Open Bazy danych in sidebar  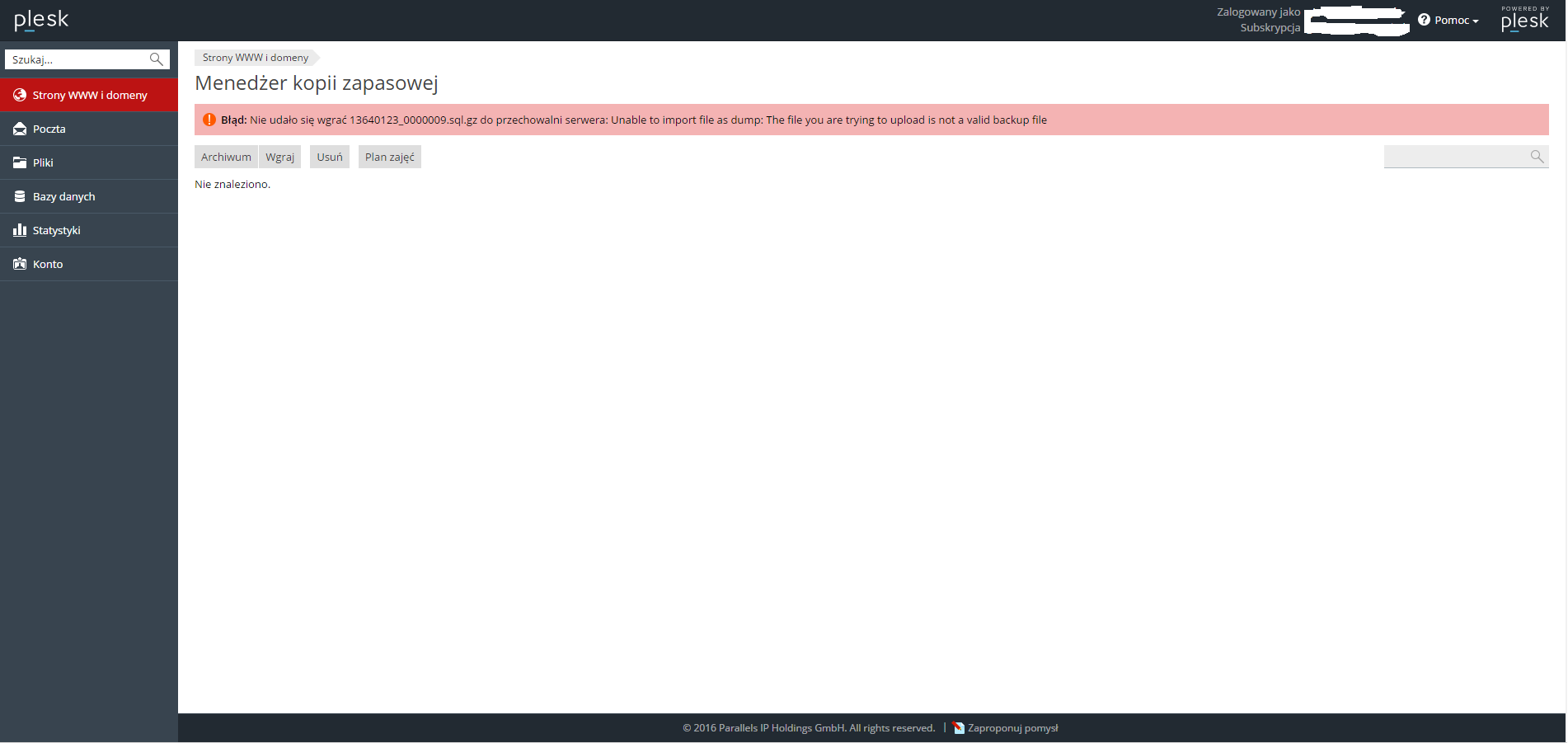(x=89, y=196)
